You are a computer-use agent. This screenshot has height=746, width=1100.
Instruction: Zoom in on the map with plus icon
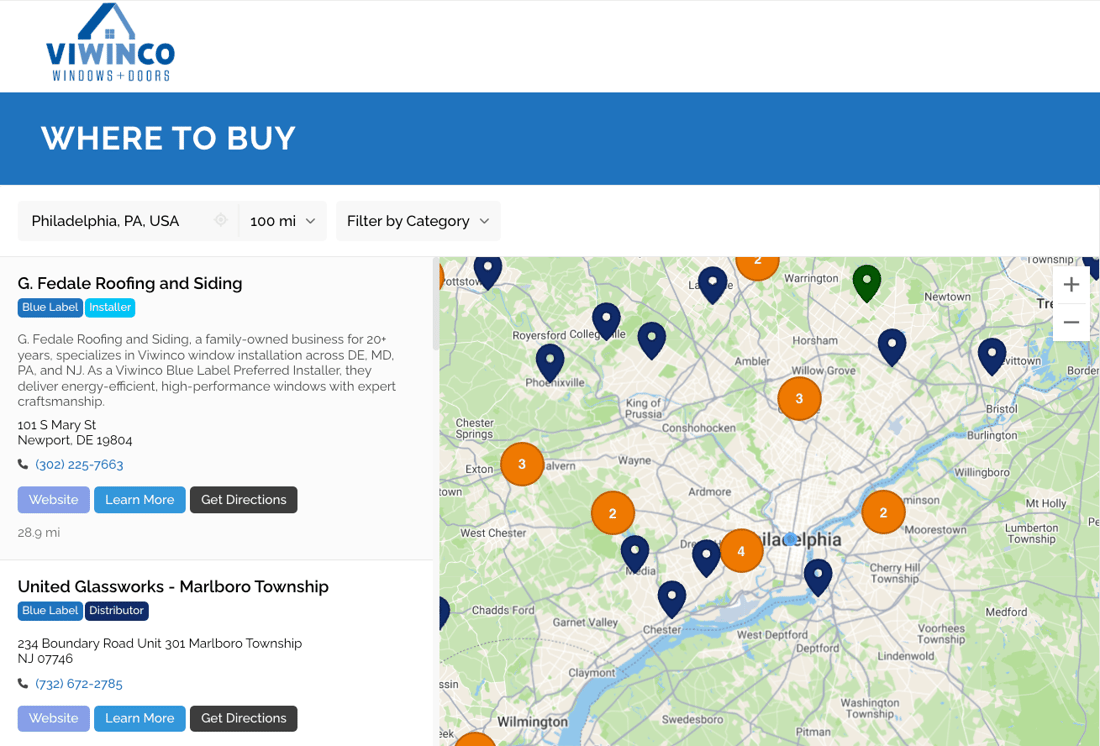pos(1070,283)
